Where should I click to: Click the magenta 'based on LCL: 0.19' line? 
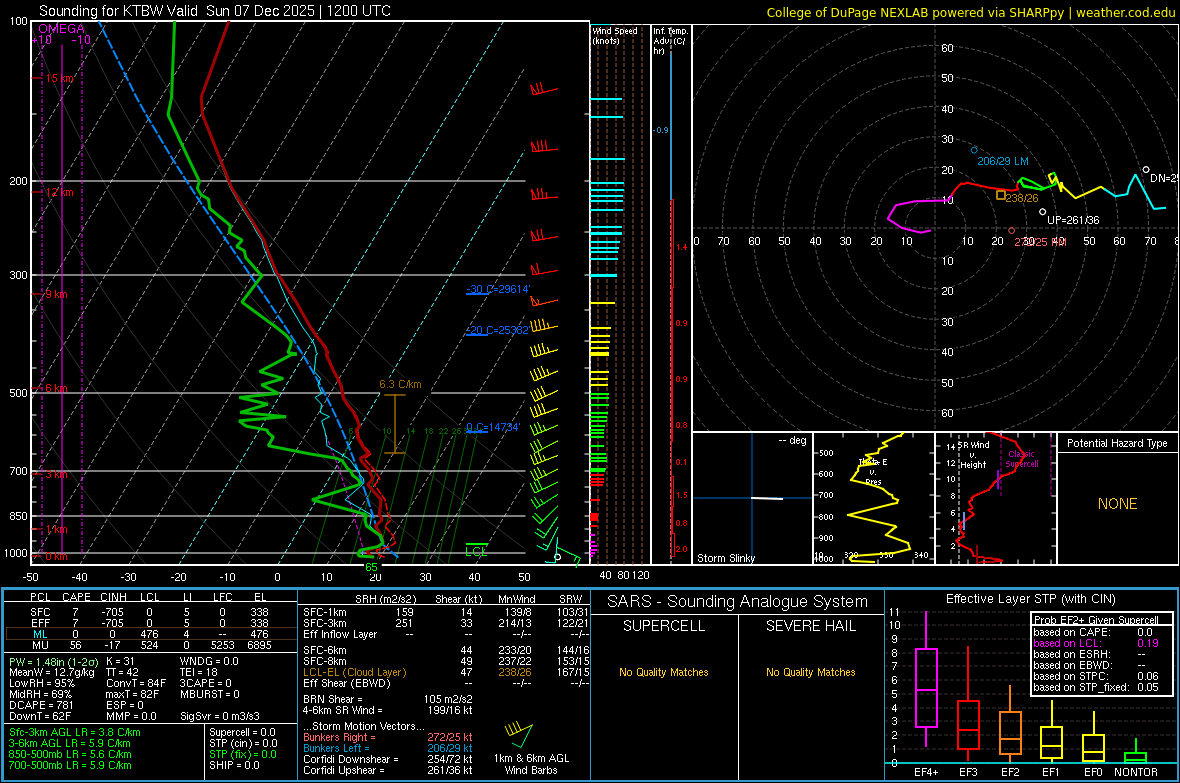pyautogui.click(x=1096, y=643)
